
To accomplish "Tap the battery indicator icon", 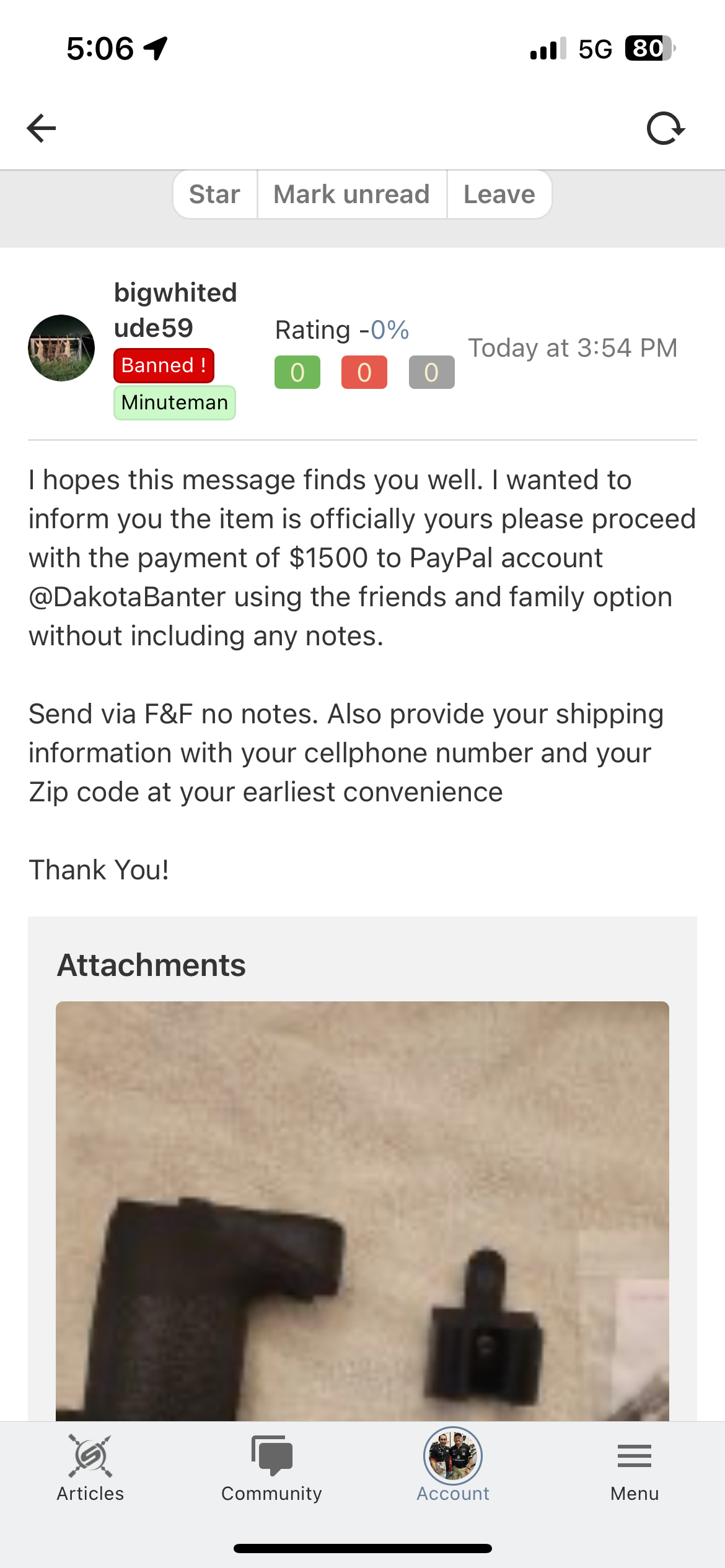I will click(649, 48).
